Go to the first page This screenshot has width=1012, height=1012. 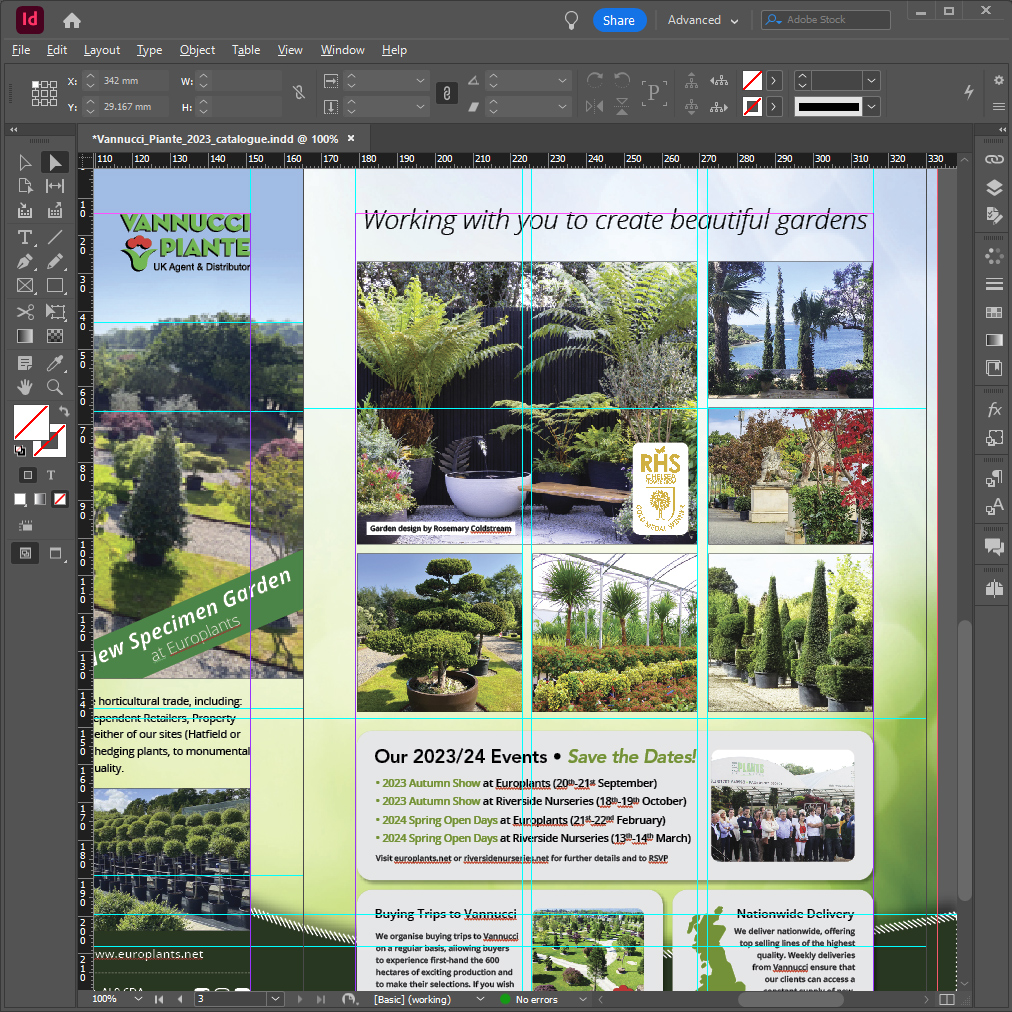click(x=159, y=999)
